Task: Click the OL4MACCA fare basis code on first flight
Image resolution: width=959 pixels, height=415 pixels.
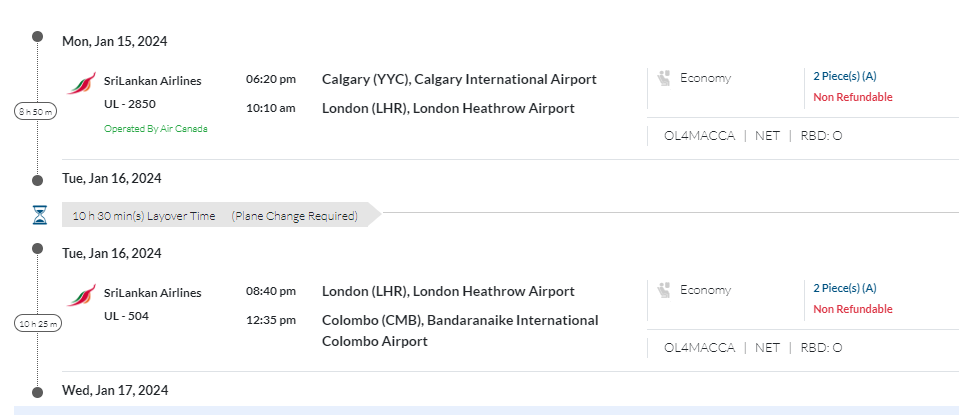Action: pyautogui.click(x=699, y=136)
